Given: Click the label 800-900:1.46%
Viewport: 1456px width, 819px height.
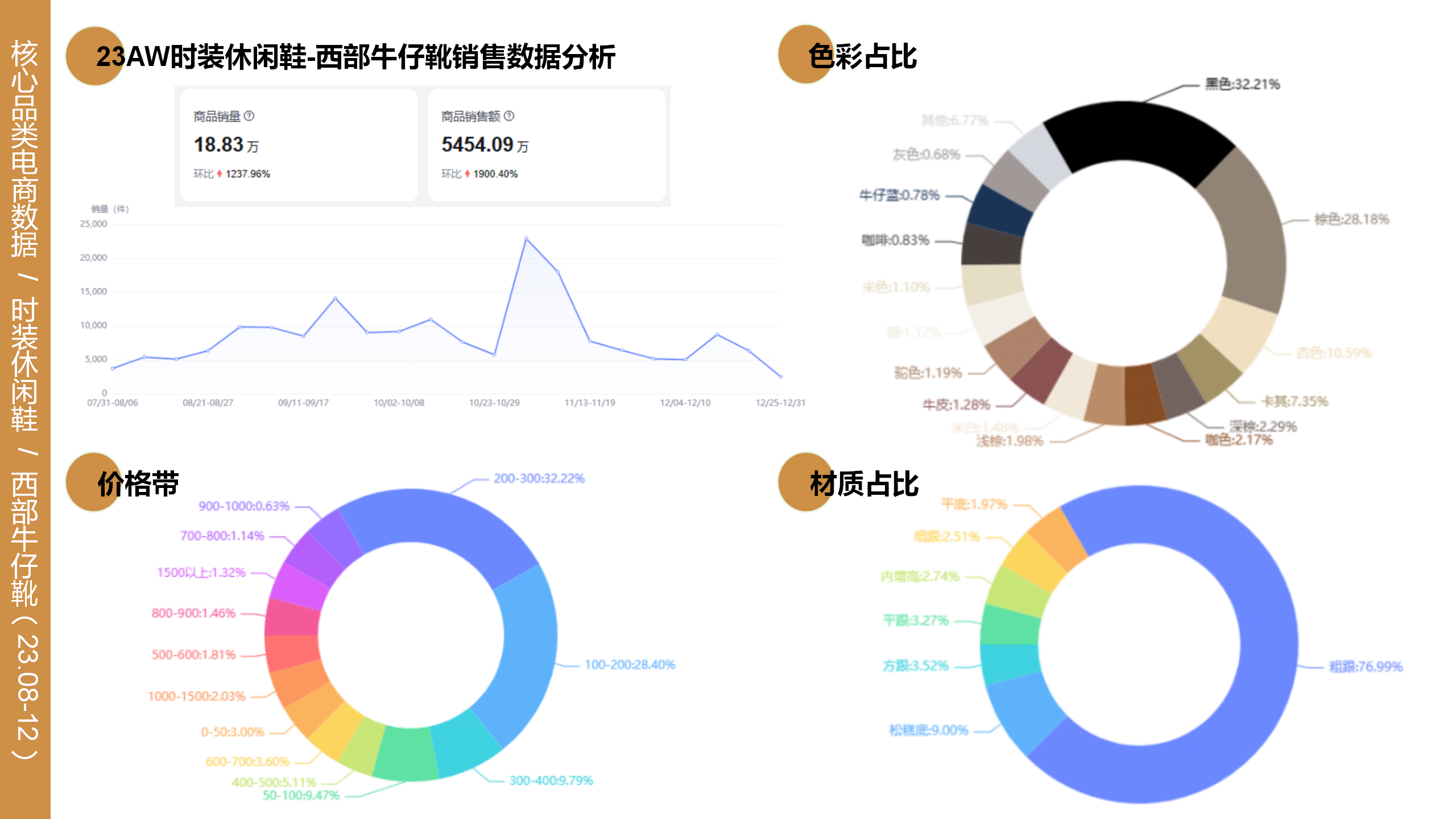Looking at the screenshot, I should point(193,613).
